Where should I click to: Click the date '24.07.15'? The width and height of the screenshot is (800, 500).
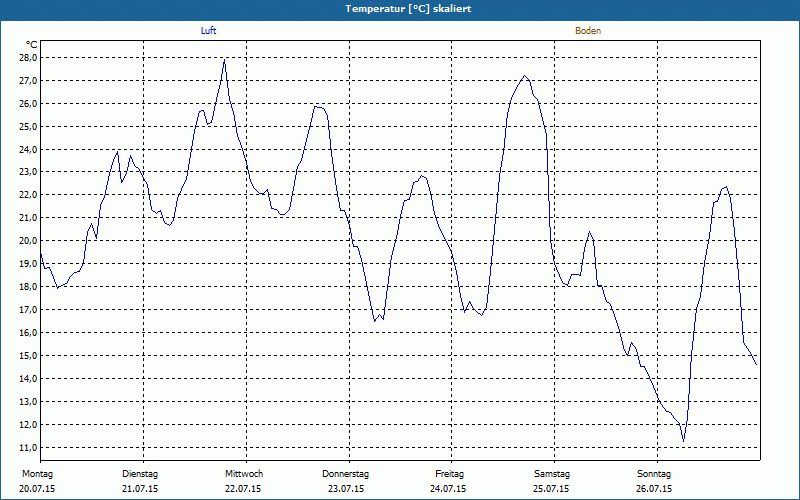point(448,489)
